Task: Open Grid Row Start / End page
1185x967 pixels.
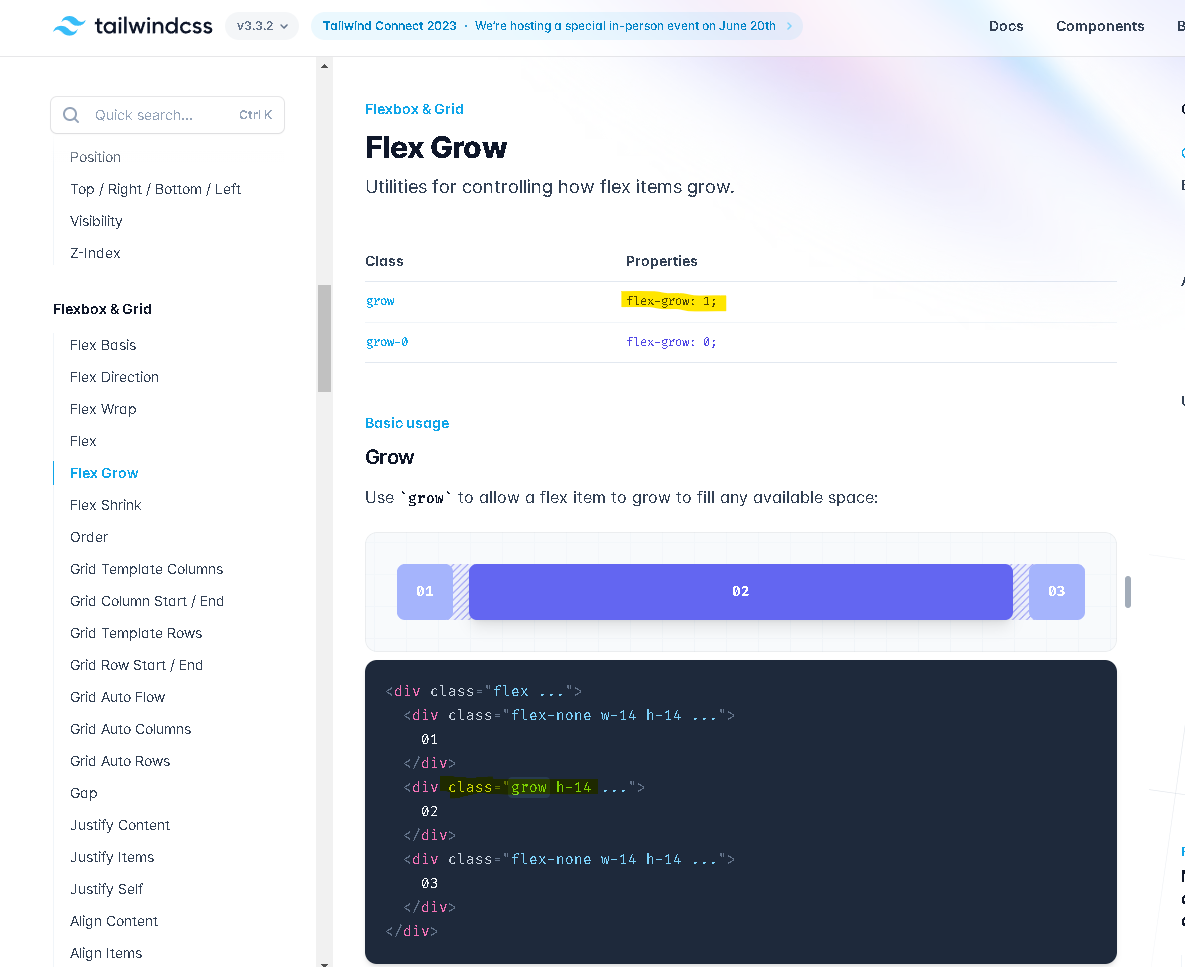Action: (x=136, y=665)
